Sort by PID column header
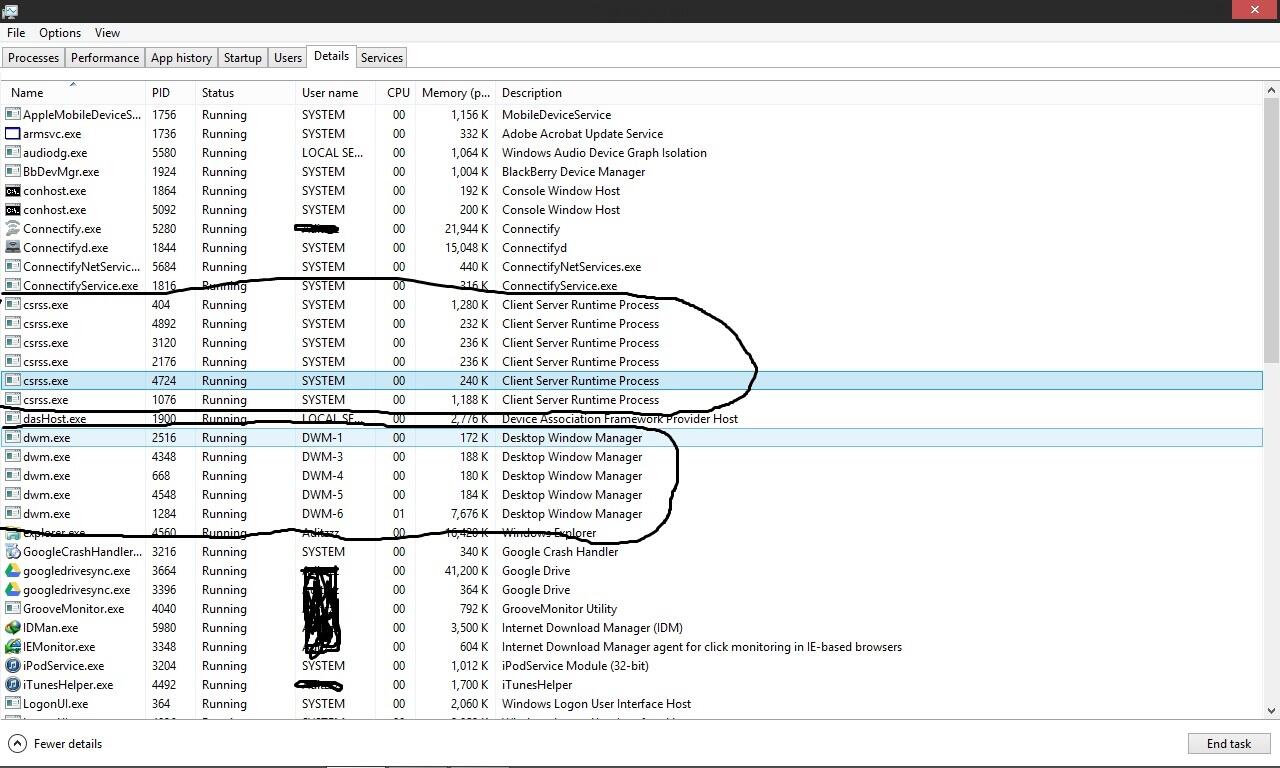The height and width of the screenshot is (768, 1280). point(161,93)
